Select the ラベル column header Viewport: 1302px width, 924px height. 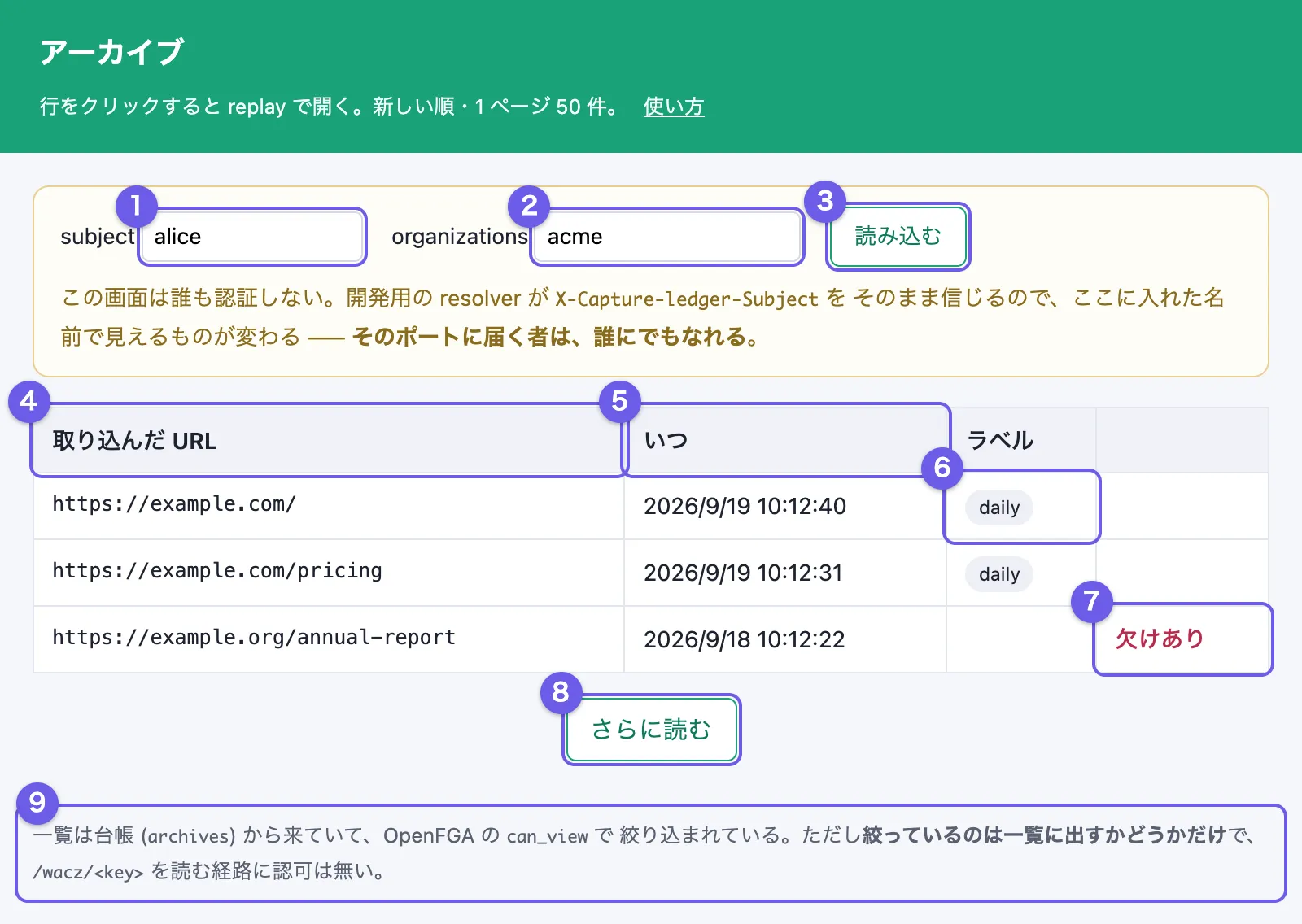(1020, 440)
